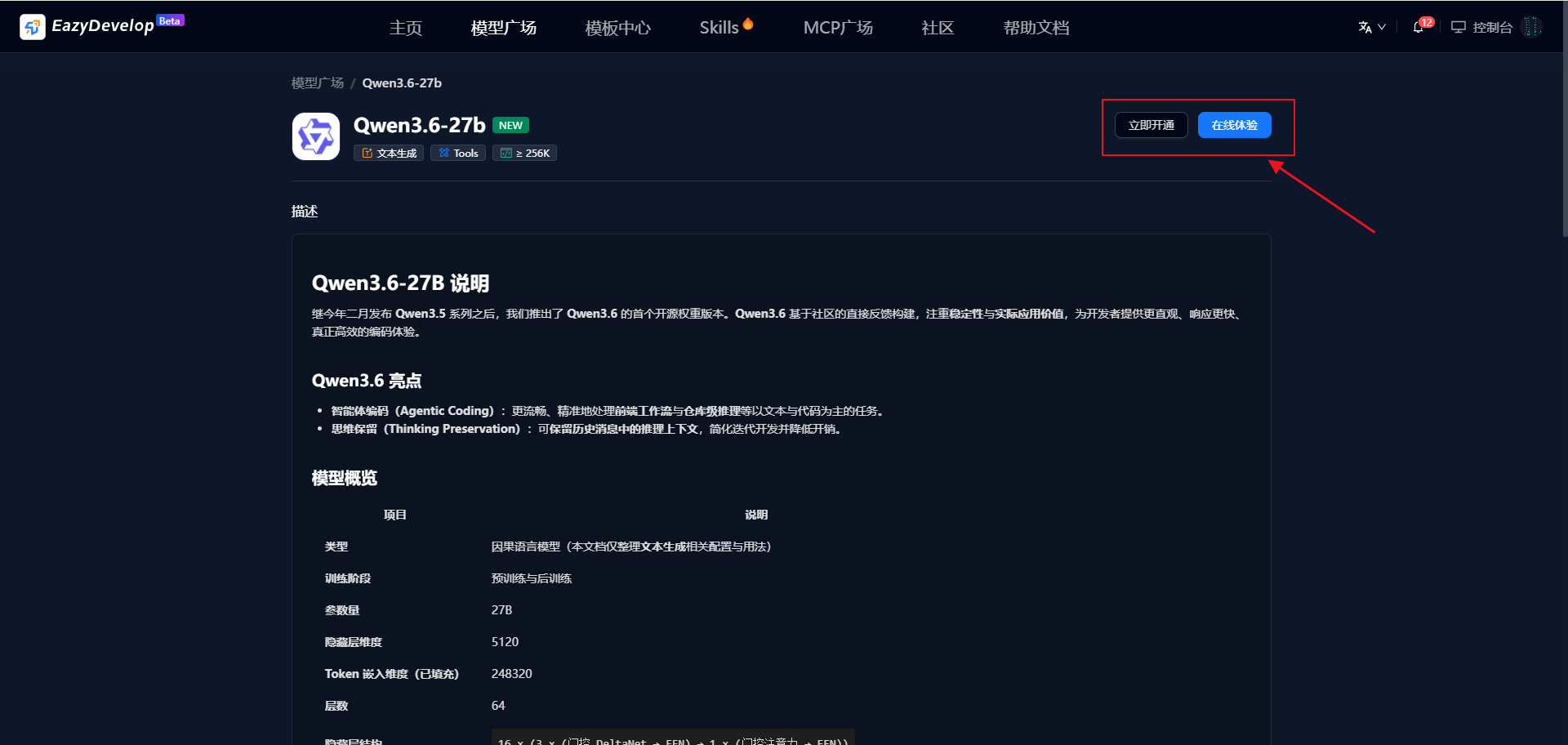Open the language switcher dropdown
Screen dimensions: 1568x745
tap(1372, 27)
